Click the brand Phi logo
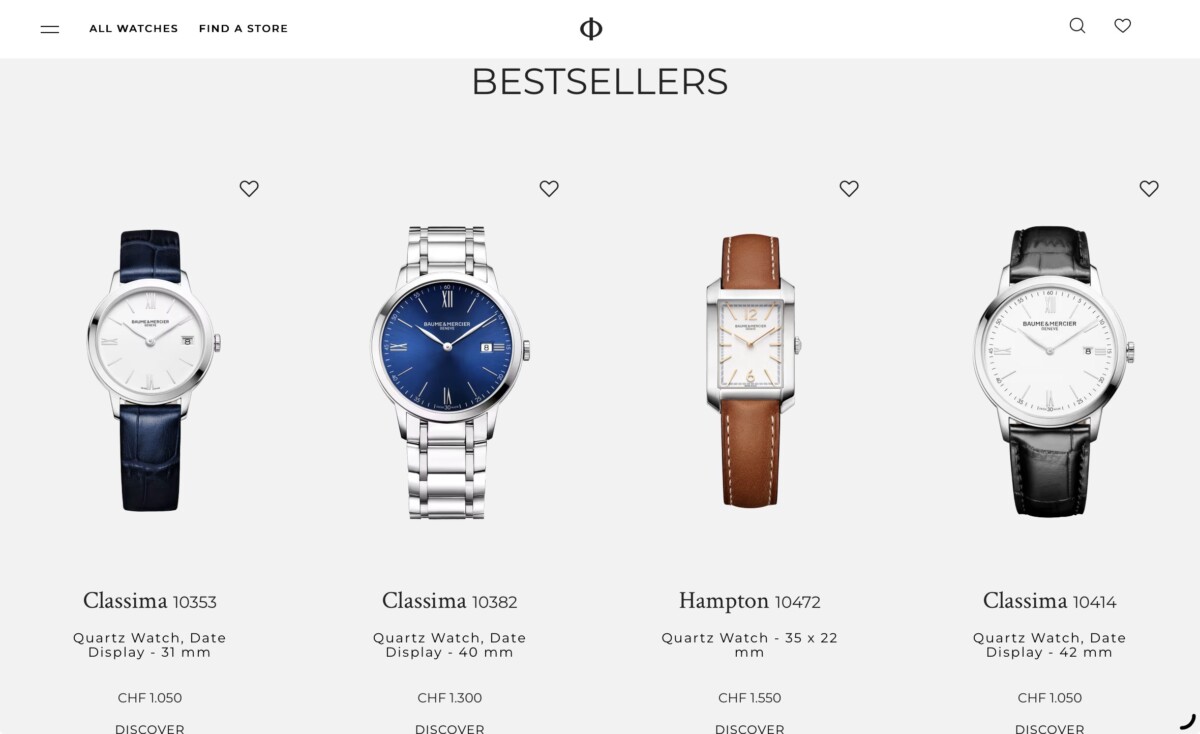Image resolution: width=1200 pixels, height=734 pixels. click(x=591, y=29)
